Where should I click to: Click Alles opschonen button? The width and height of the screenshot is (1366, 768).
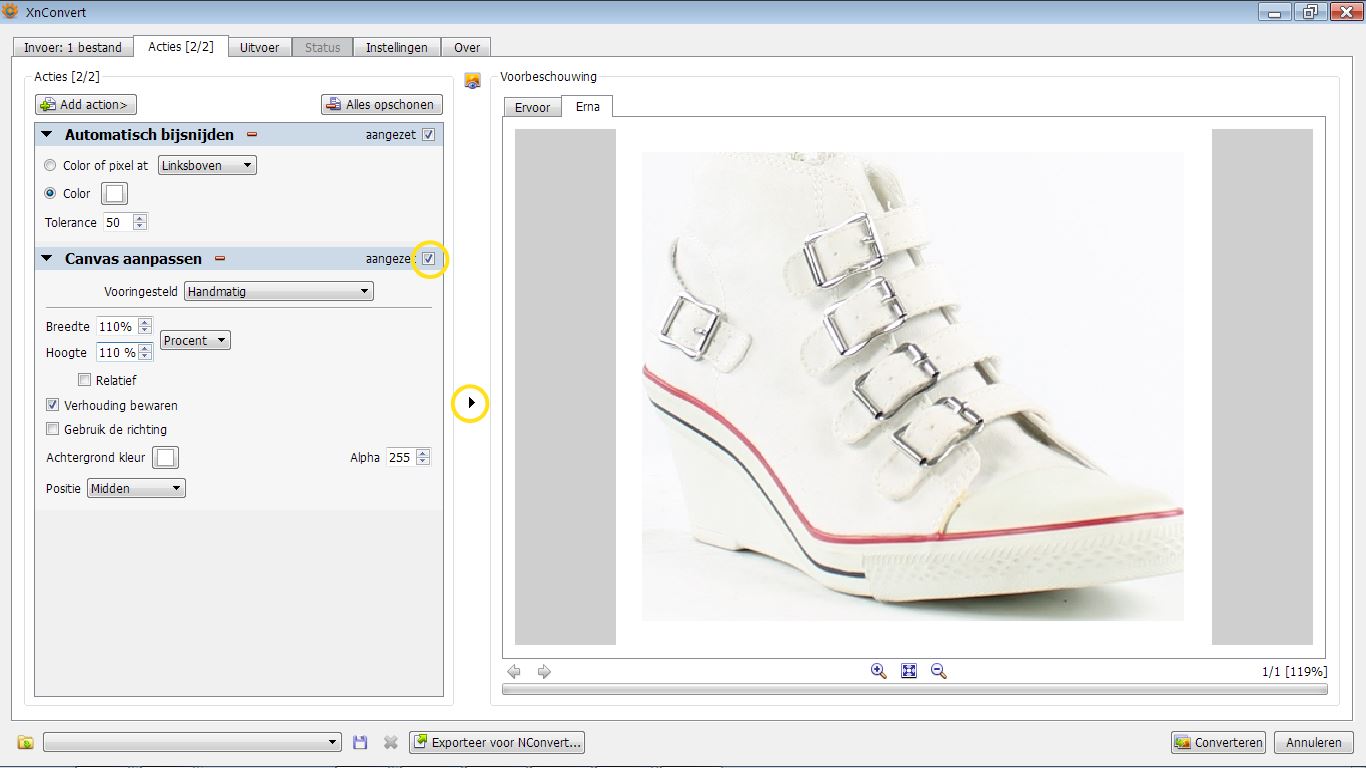(x=381, y=105)
